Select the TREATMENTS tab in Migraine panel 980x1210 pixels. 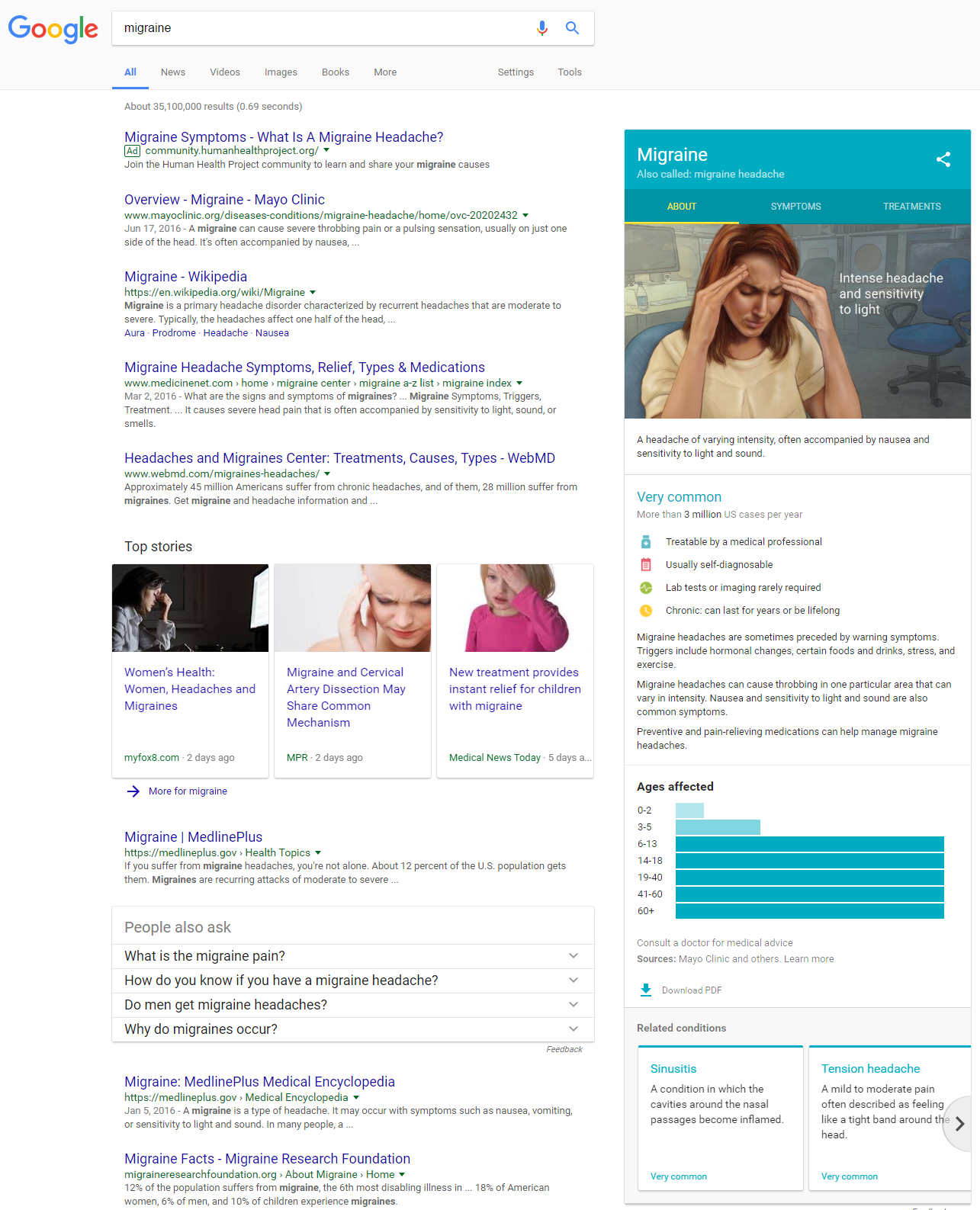912,207
